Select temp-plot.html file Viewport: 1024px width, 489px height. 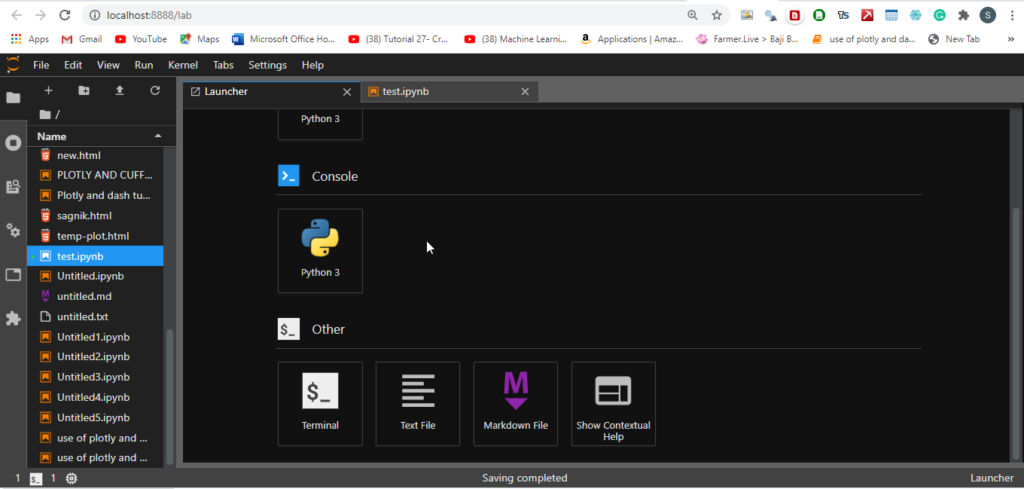coord(95,236)
